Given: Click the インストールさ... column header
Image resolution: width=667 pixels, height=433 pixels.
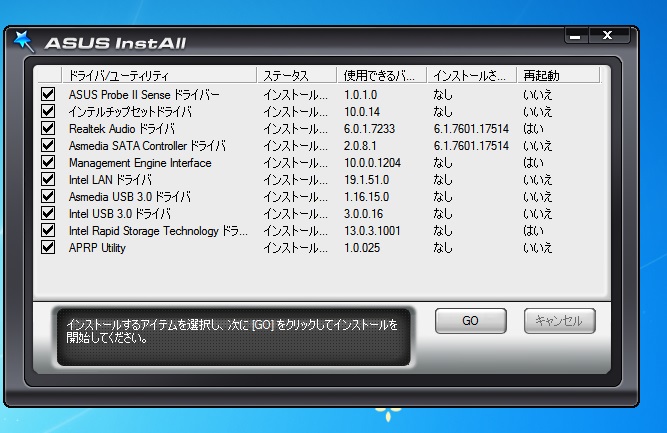Looking at the screenshot, I should pos(472,75).
